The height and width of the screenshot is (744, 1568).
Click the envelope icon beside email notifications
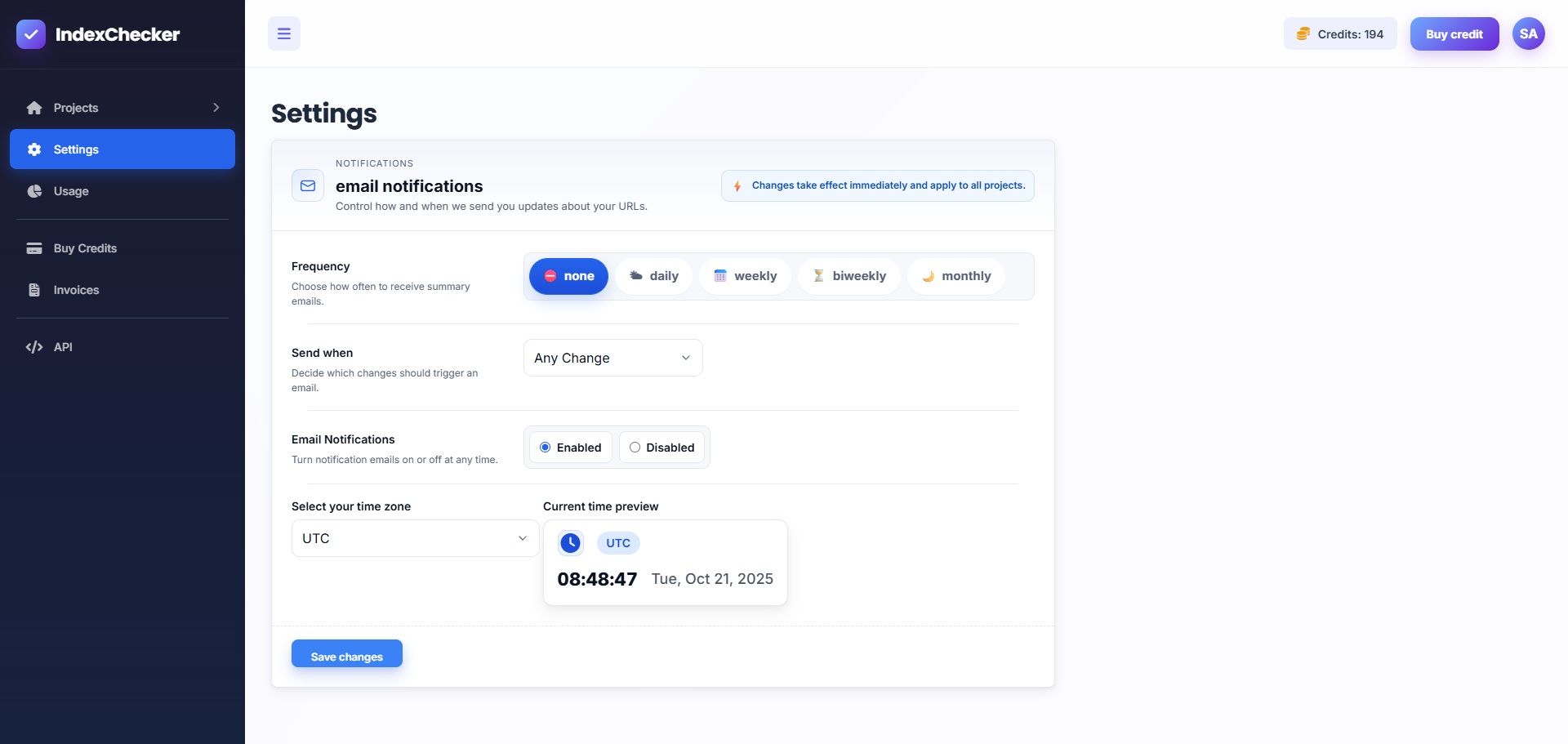308,186
